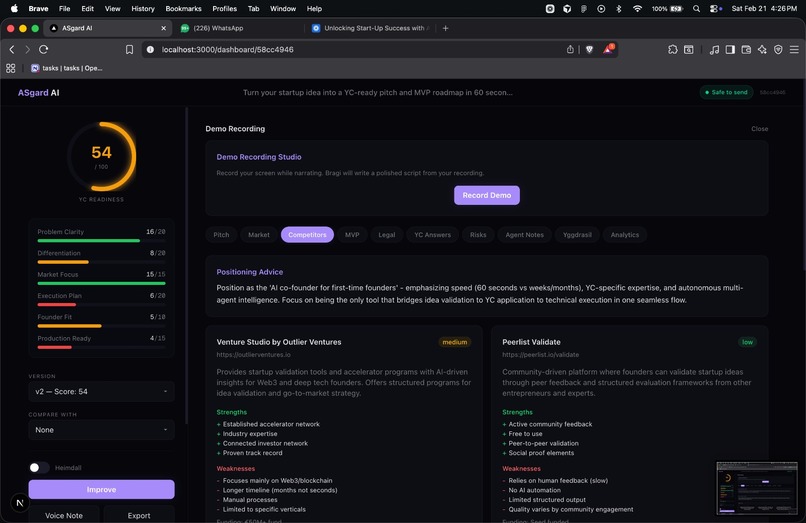Image resolution: width=806 pixels, height=523 pixels.
Task: Open the site info icon in the address bar
Action: pos(150,49)
